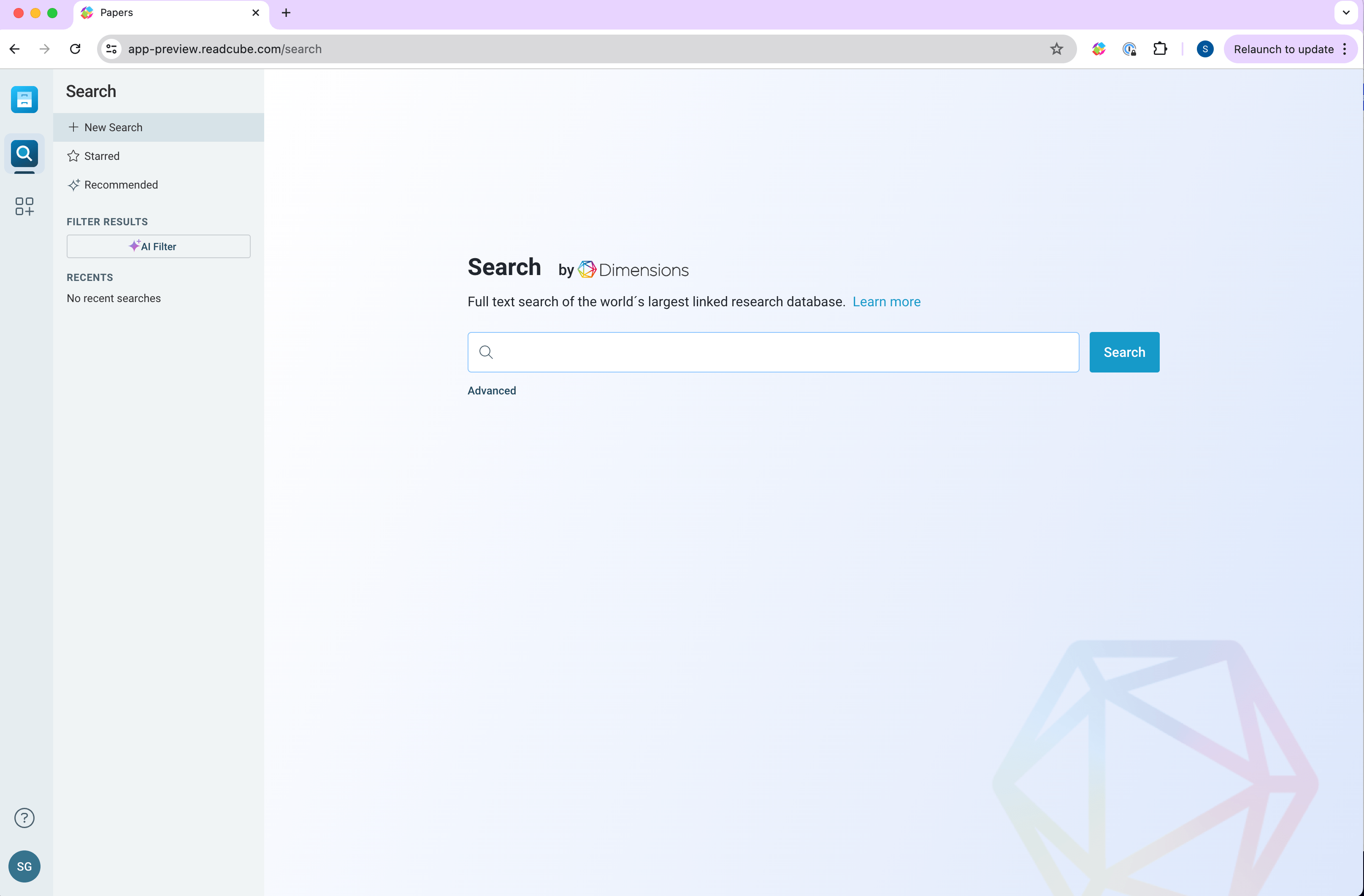This screenshot has width=1364, height=896.
Task: Bookmark page with star icon
Action: (x=1056, y=49)
